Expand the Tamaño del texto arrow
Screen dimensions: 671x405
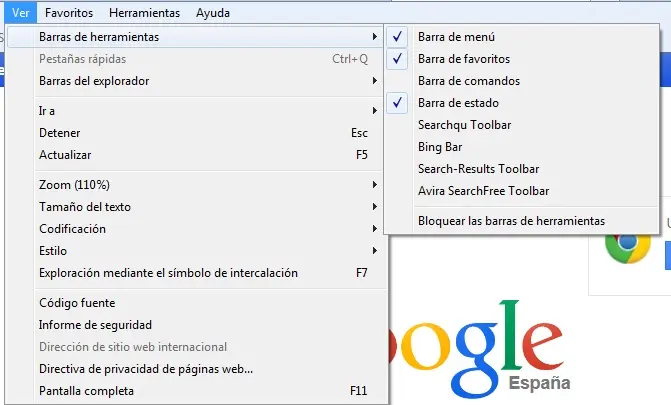[x=375, y=207]
